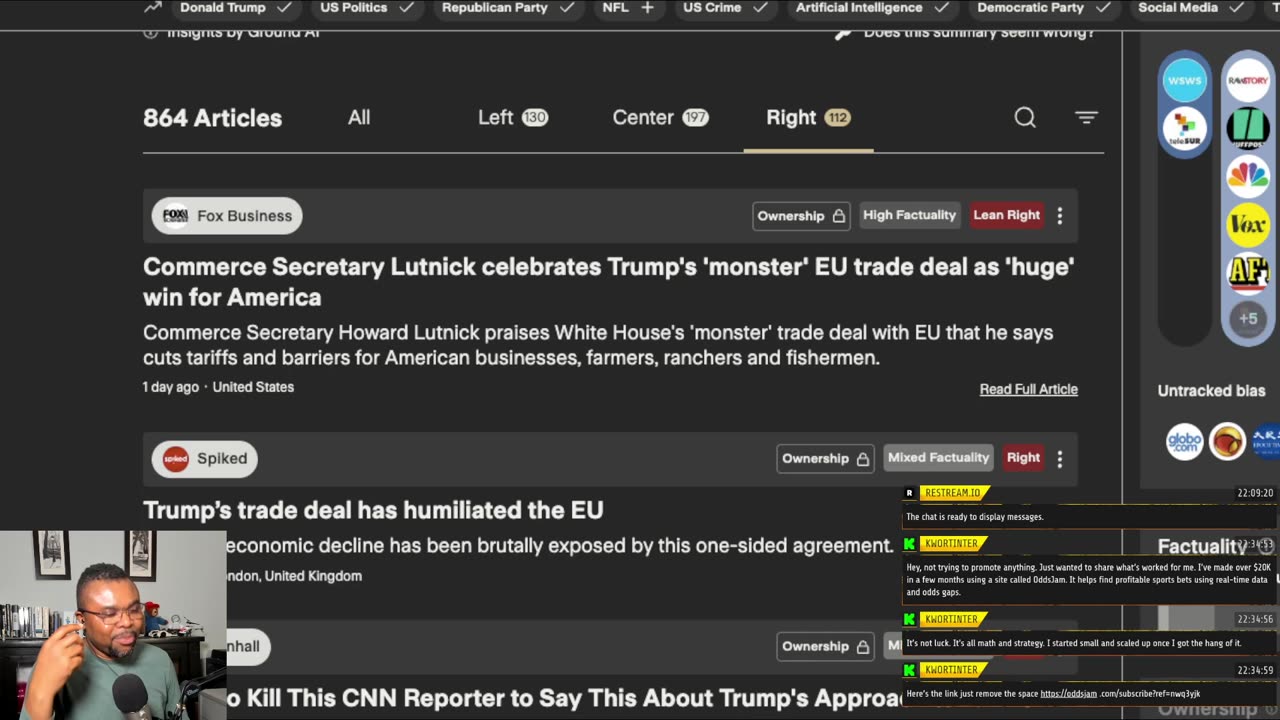
Task: Unfollow the Democratic Party topic checkmark
Action: pyautogui.click(x=1103, y=7)
